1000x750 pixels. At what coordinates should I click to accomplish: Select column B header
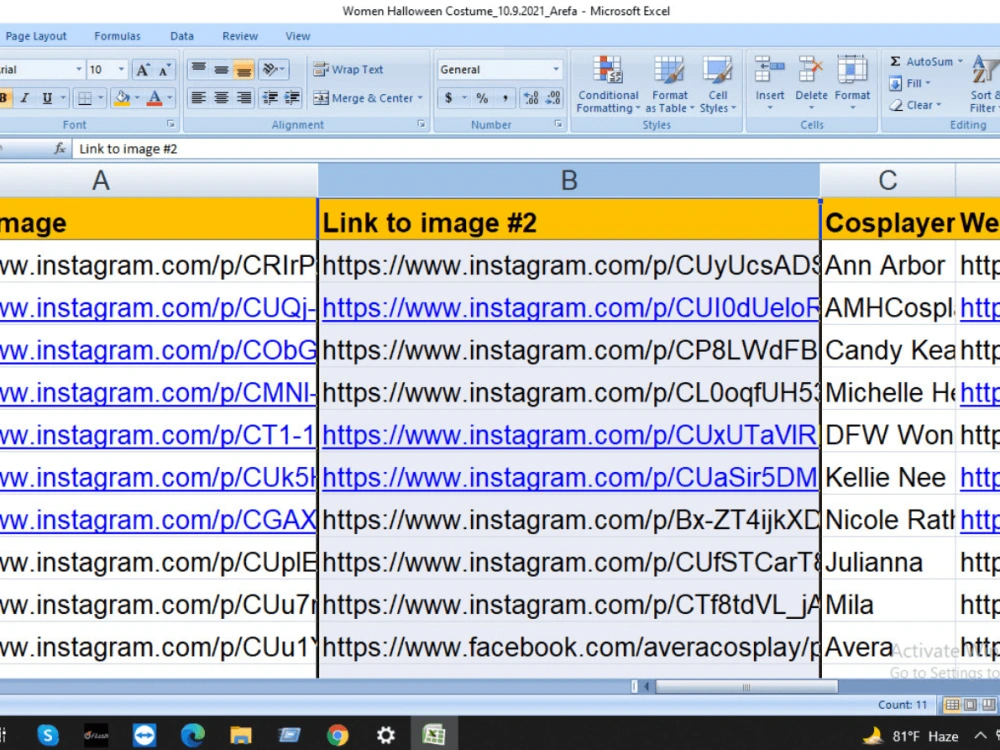tap(569, 180)
